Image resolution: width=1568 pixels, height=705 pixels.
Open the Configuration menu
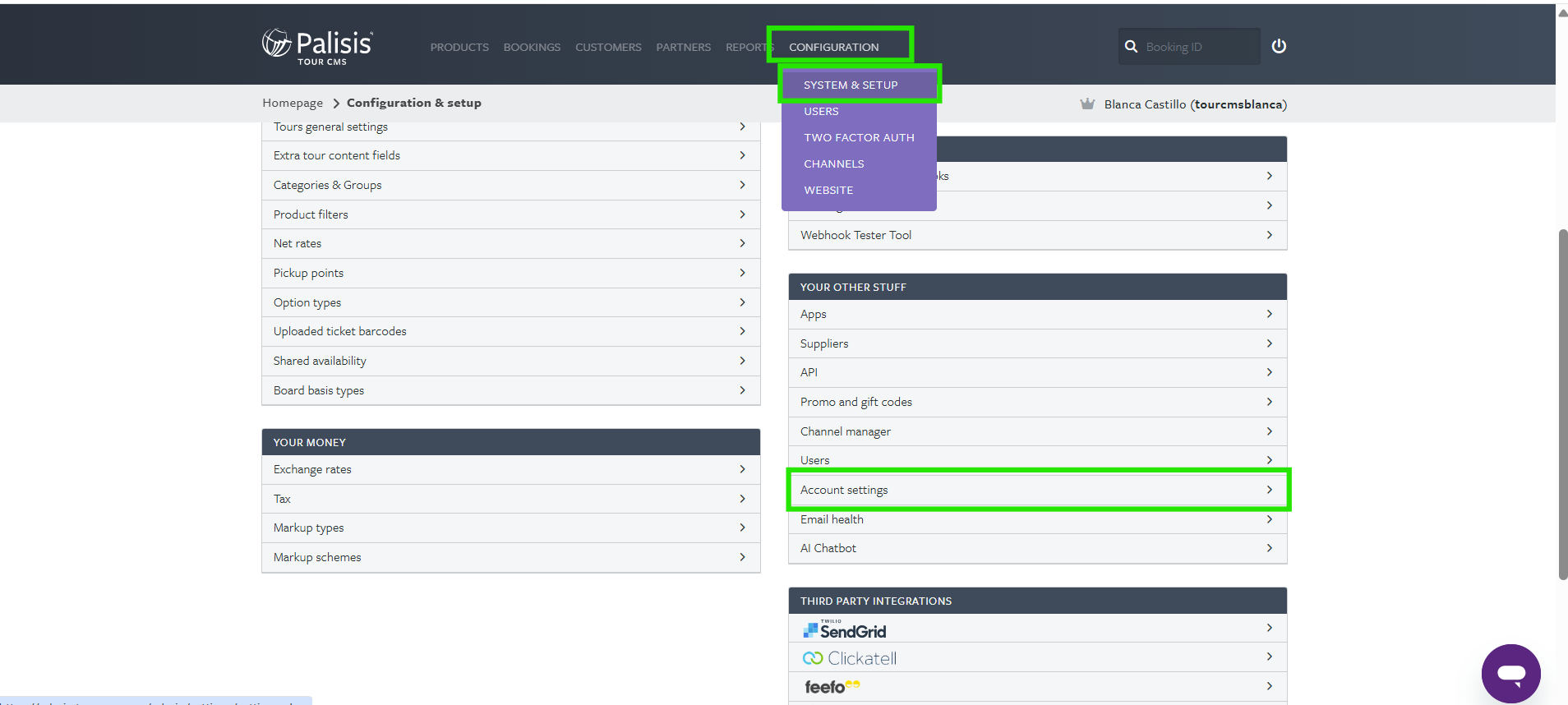833,48
